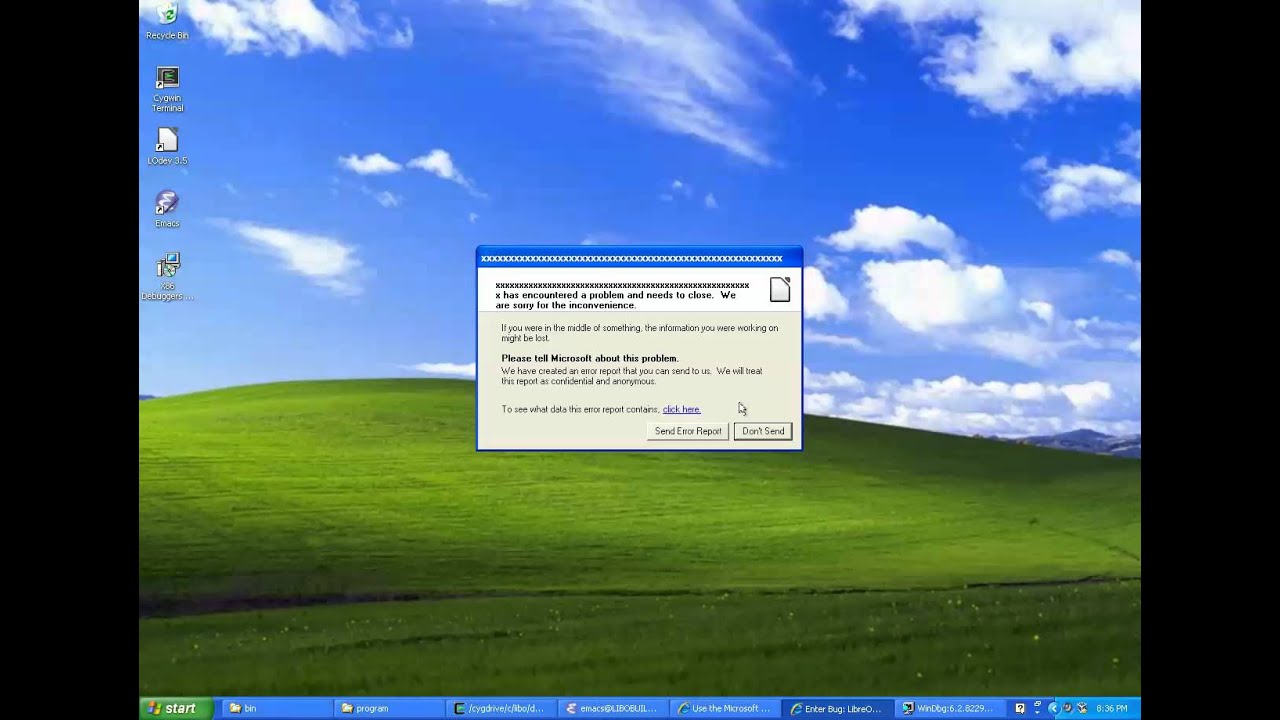Switch to the 'program' folder taskbar window
The height and width of the screenshot is (720, 1280).
[388, 708]
